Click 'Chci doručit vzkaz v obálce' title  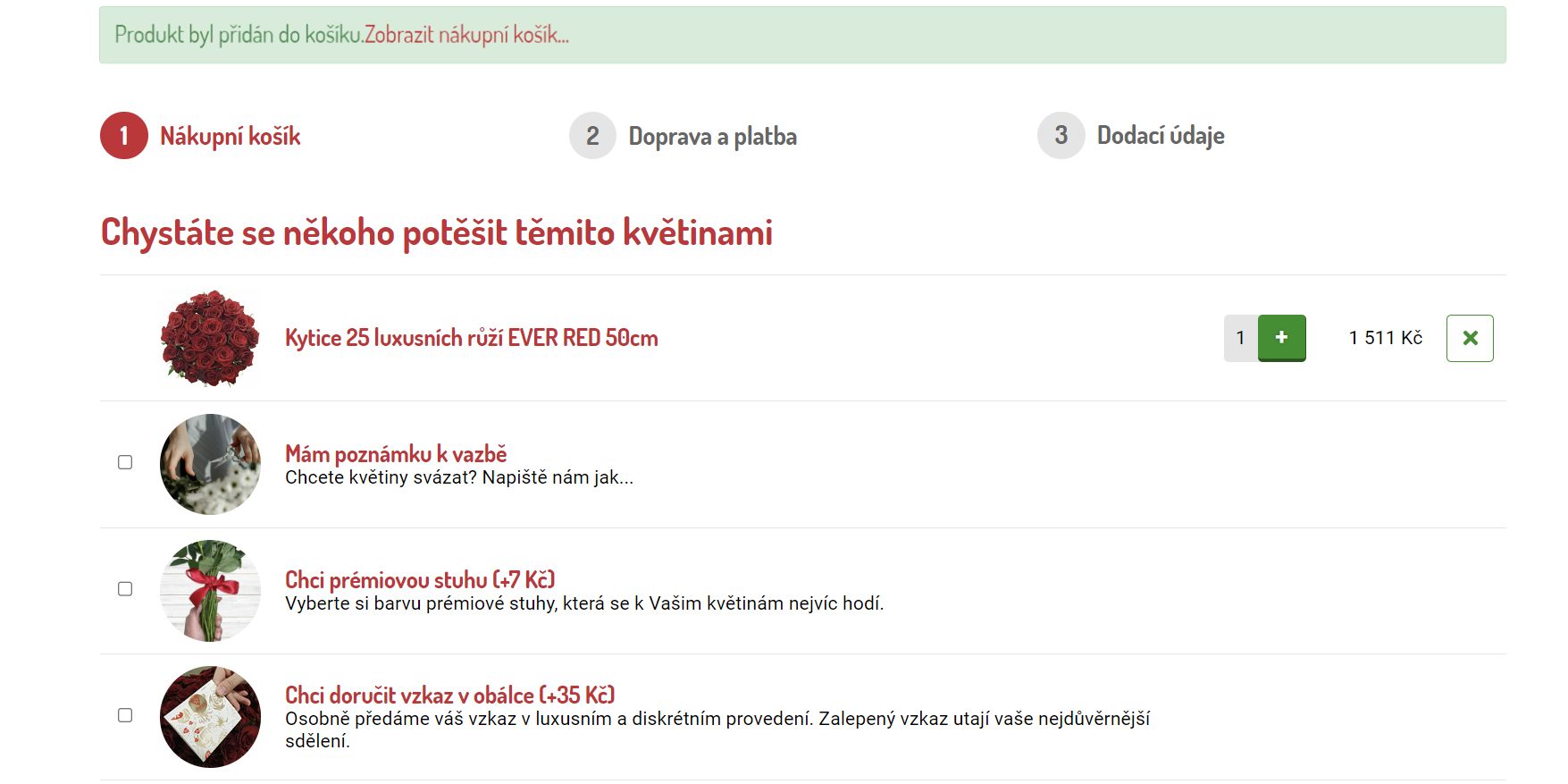coord(449,695)
